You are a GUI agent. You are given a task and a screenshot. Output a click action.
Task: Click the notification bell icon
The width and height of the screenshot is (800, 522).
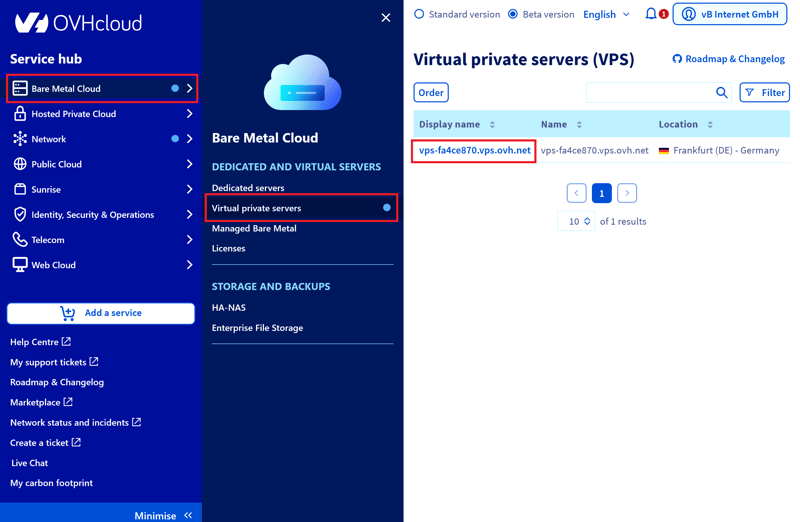[x=651, y=14]
